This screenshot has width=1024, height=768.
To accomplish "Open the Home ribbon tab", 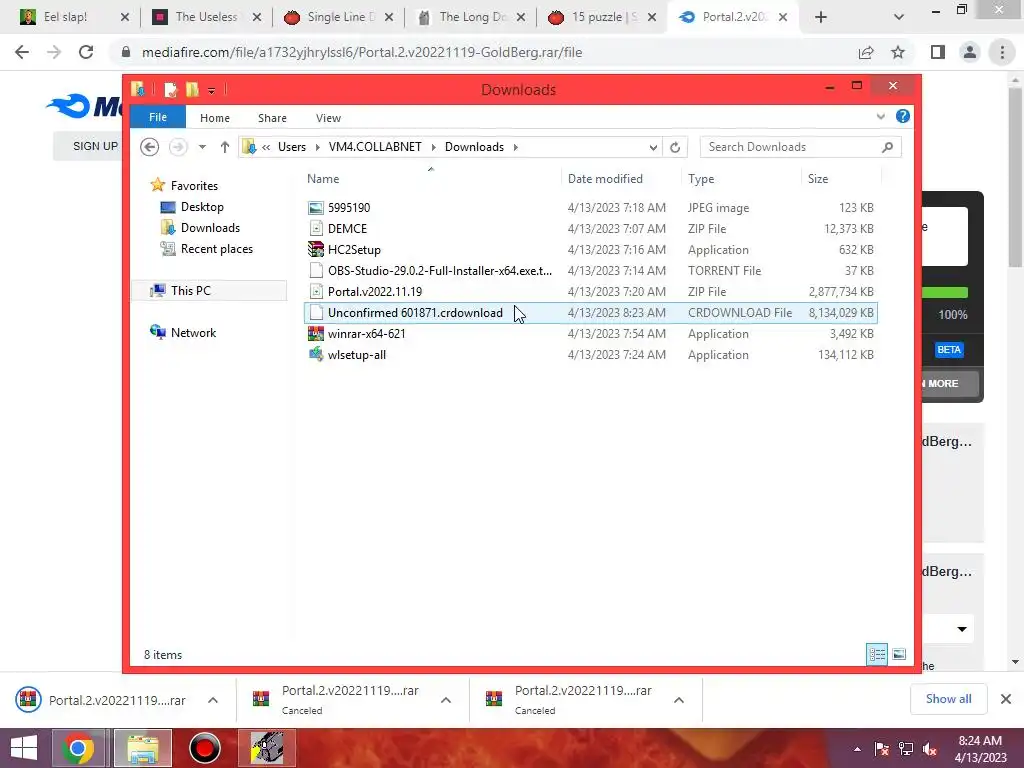I will point(215,118).
